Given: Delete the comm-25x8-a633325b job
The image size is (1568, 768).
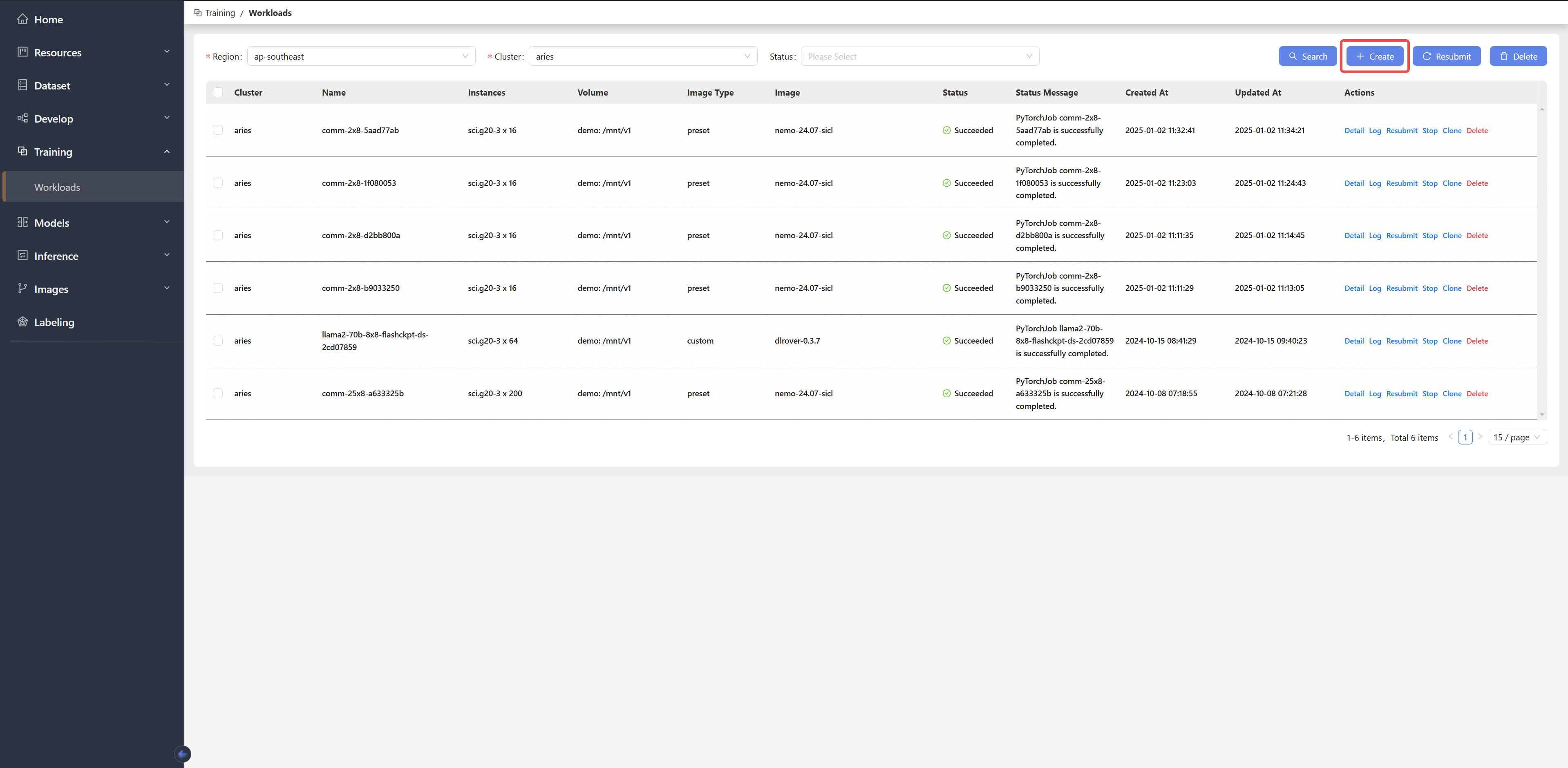Looking at the screenshot, I should [1477, 394].
